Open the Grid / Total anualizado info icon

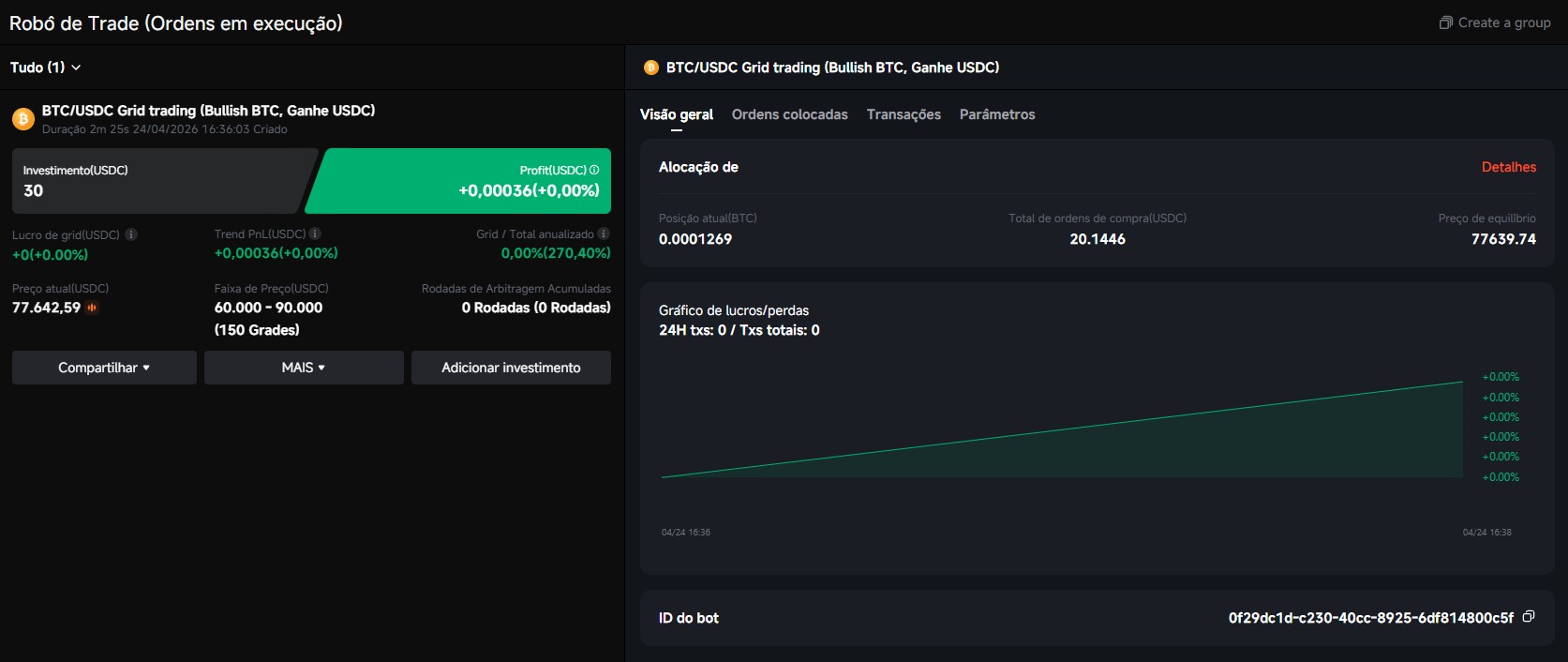pyautogui.click(x=604, y=233)
